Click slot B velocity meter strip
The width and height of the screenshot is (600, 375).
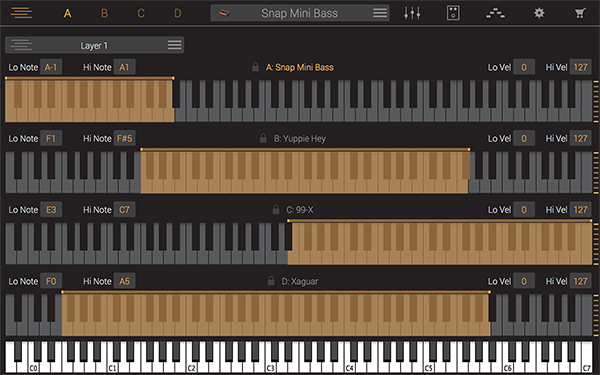[x=596, y=173]
